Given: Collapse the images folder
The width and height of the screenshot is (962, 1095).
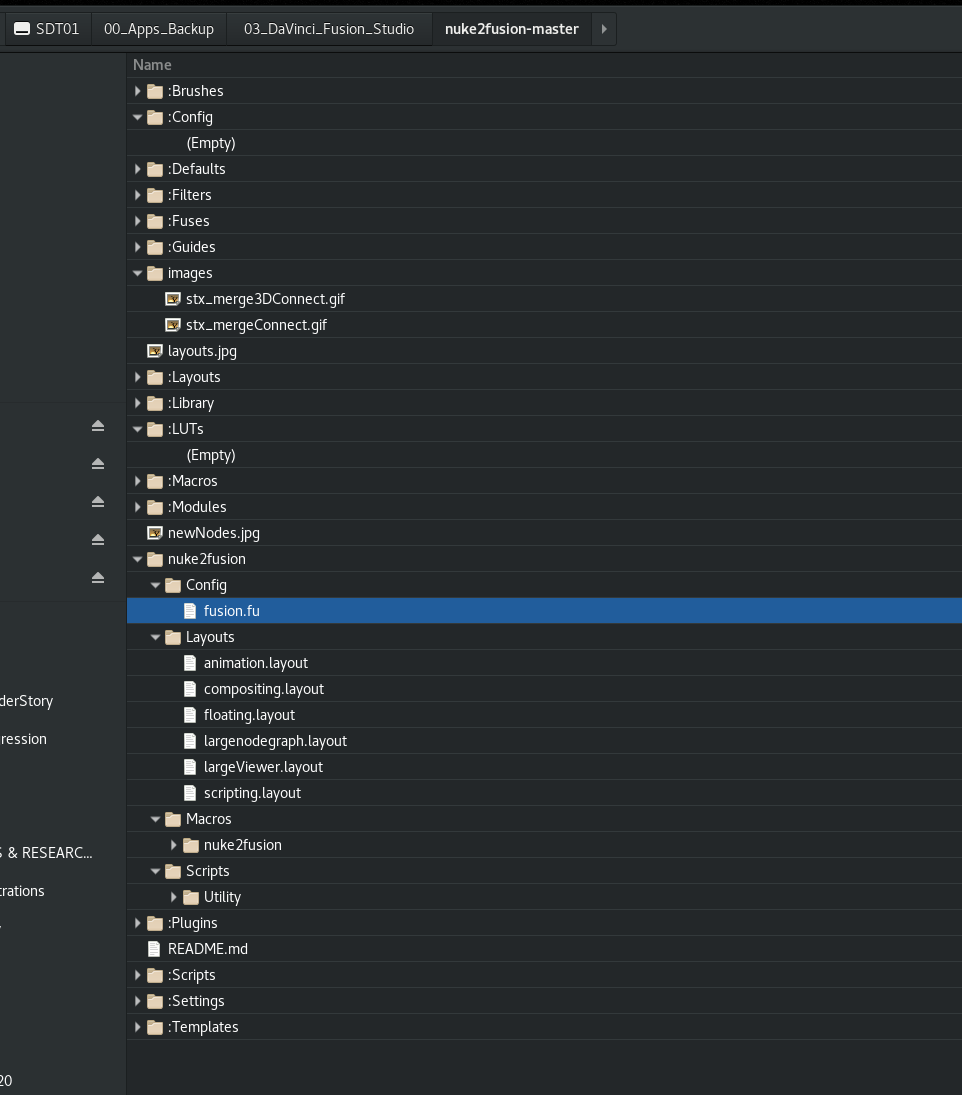Looking at the screenshot, I should point(138,273).
